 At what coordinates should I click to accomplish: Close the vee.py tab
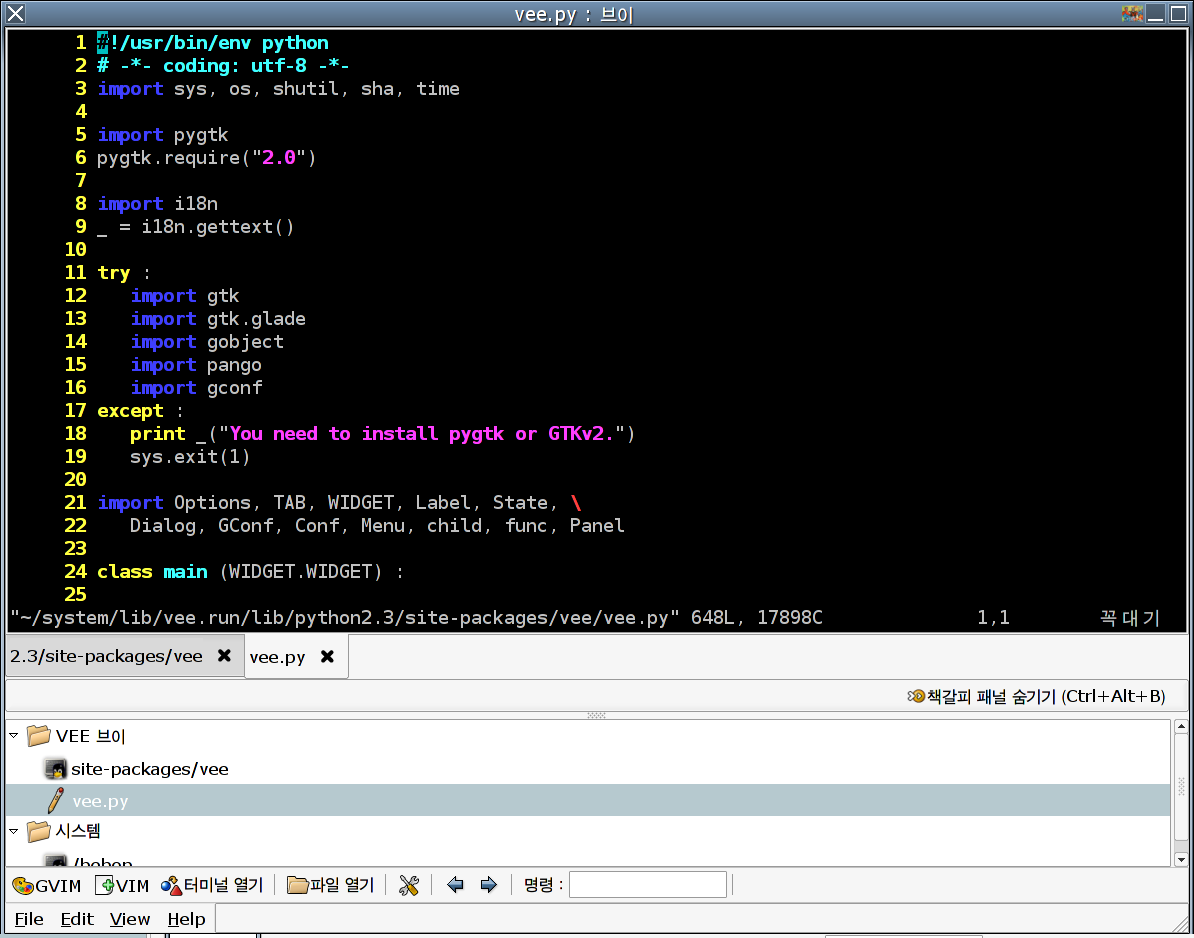click(327, 657)
